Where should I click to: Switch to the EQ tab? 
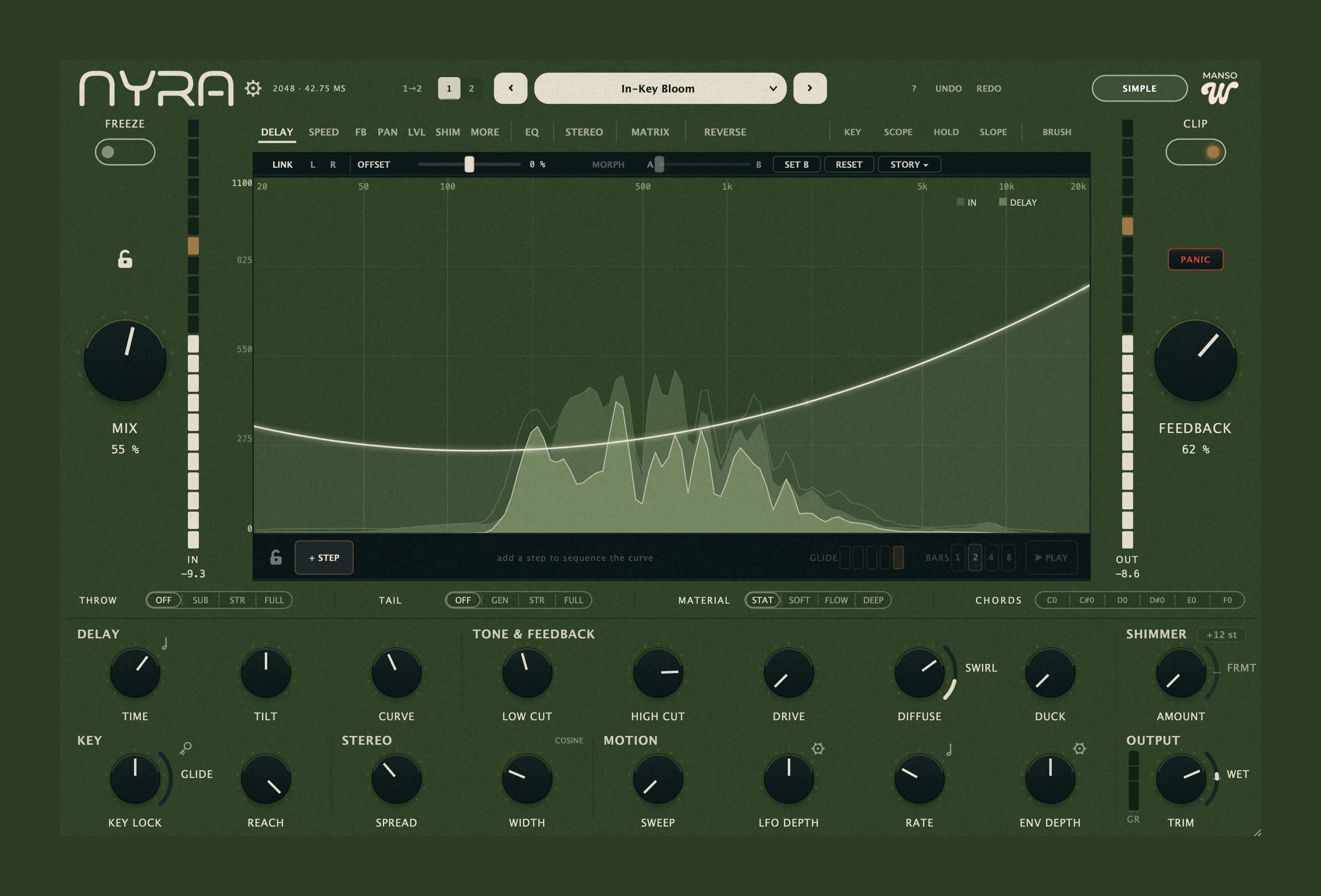pyautogui.click(x=531, y=132)
